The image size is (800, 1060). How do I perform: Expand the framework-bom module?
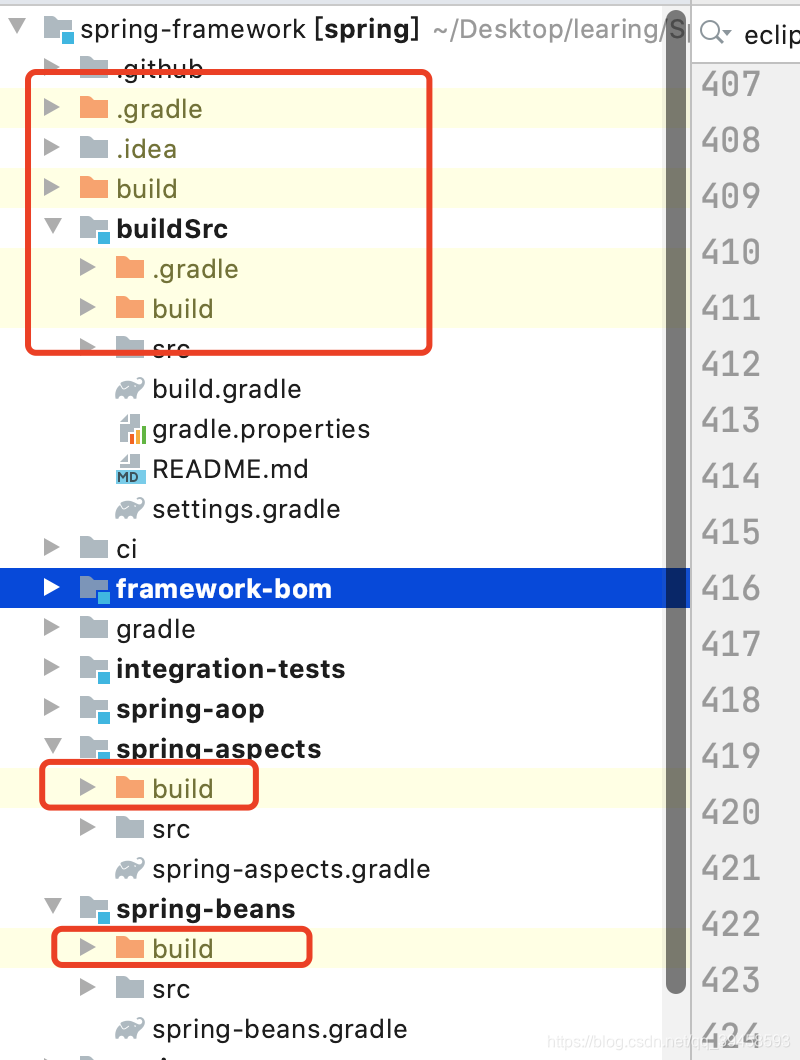click(x=51, y=587)
